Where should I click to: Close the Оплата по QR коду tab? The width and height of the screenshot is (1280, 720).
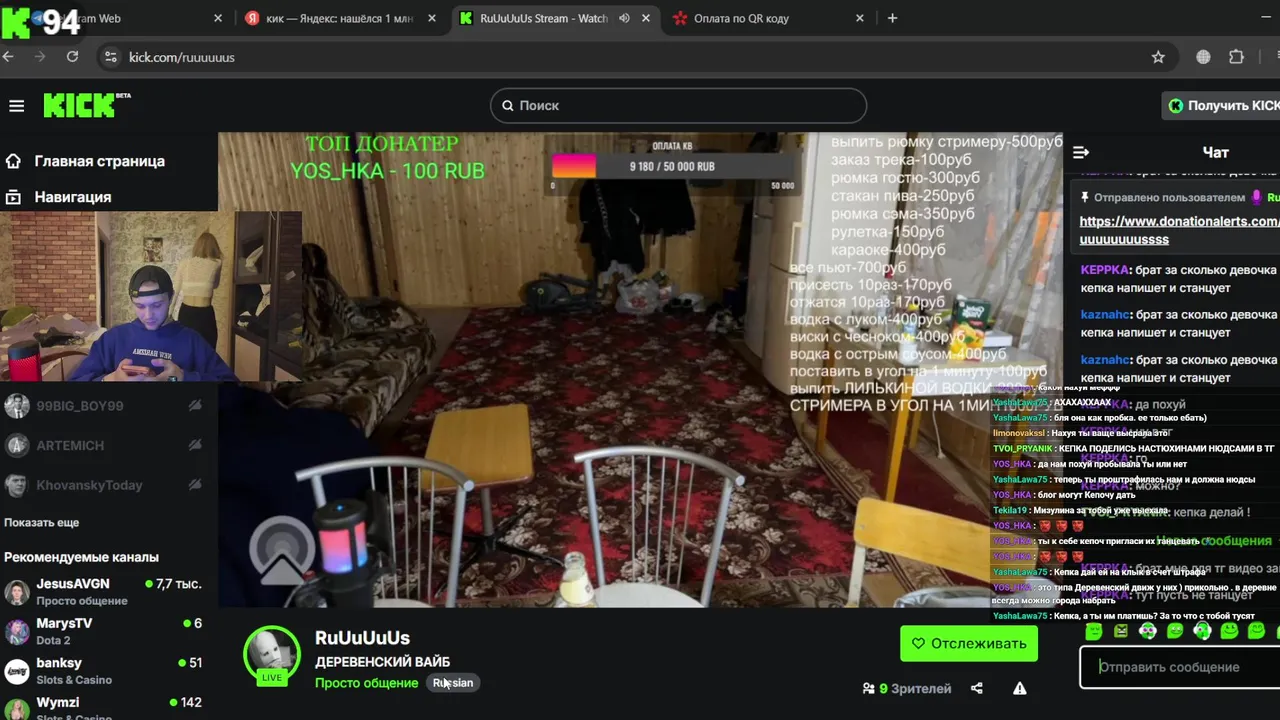click(x=860, y=18)
